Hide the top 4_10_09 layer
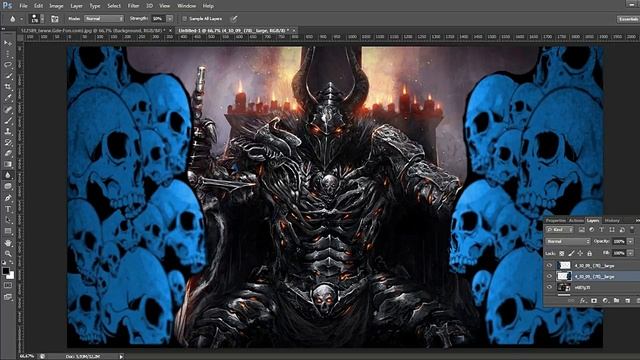 [x=549, y=266]
